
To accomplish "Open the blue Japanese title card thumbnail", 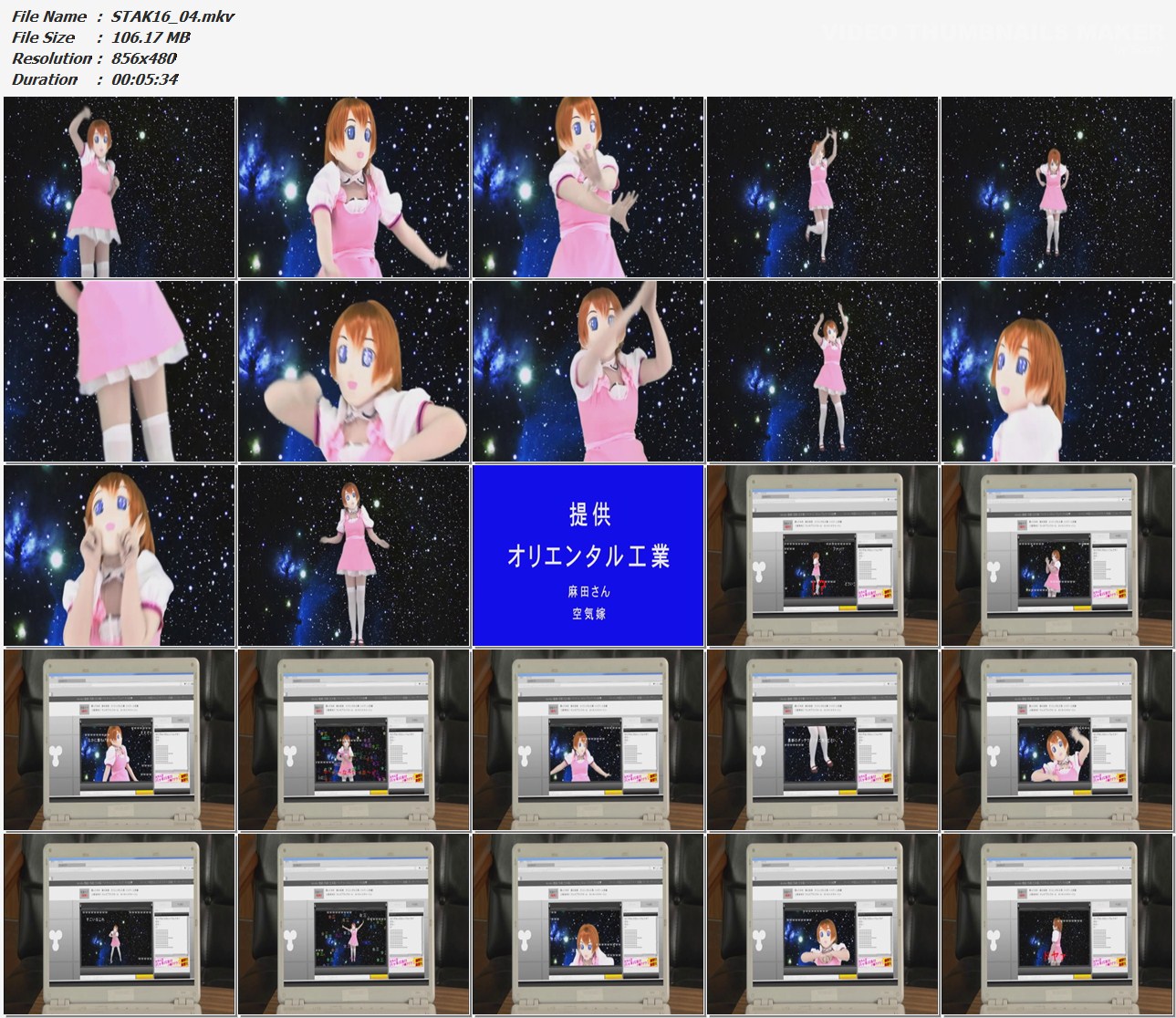I will (588, 556).
